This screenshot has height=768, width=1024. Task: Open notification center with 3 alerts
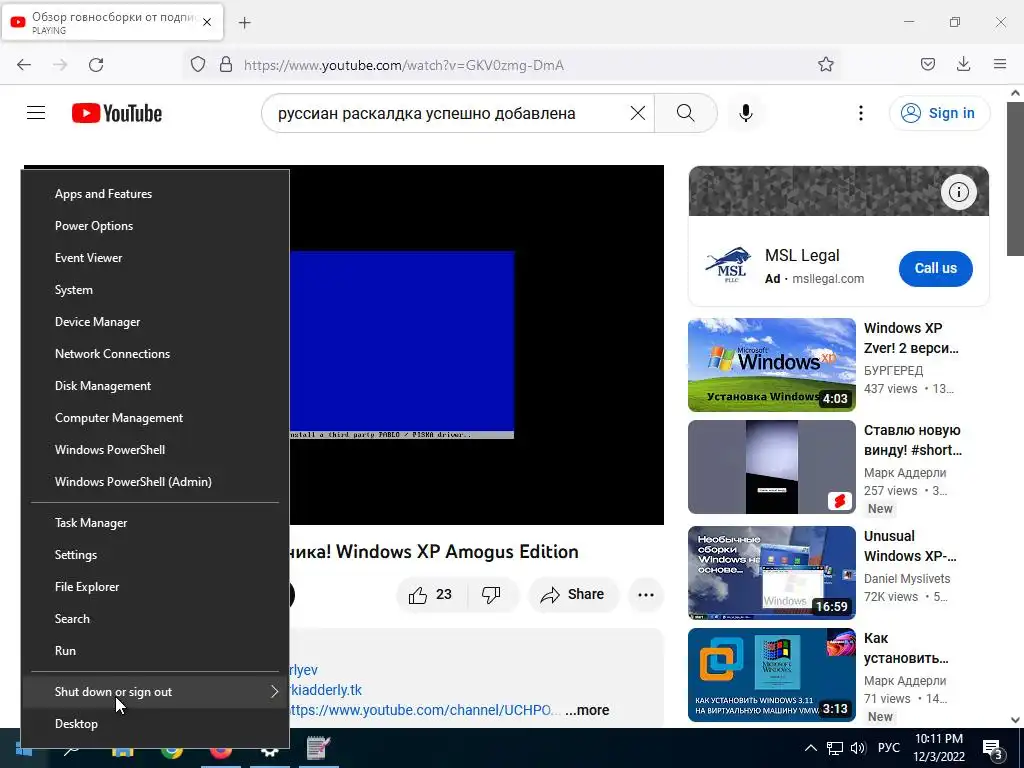(993, 750)
